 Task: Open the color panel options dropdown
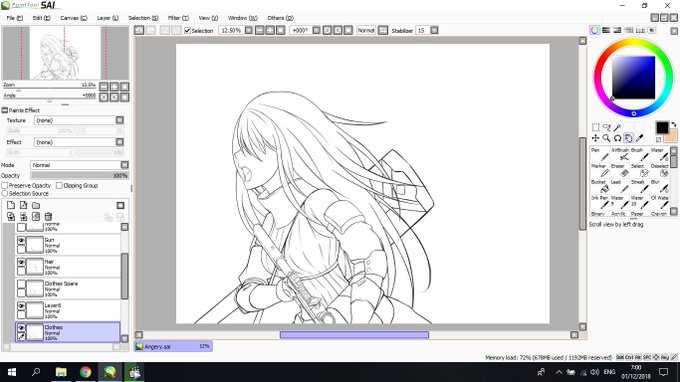click(x=674, y=31)
